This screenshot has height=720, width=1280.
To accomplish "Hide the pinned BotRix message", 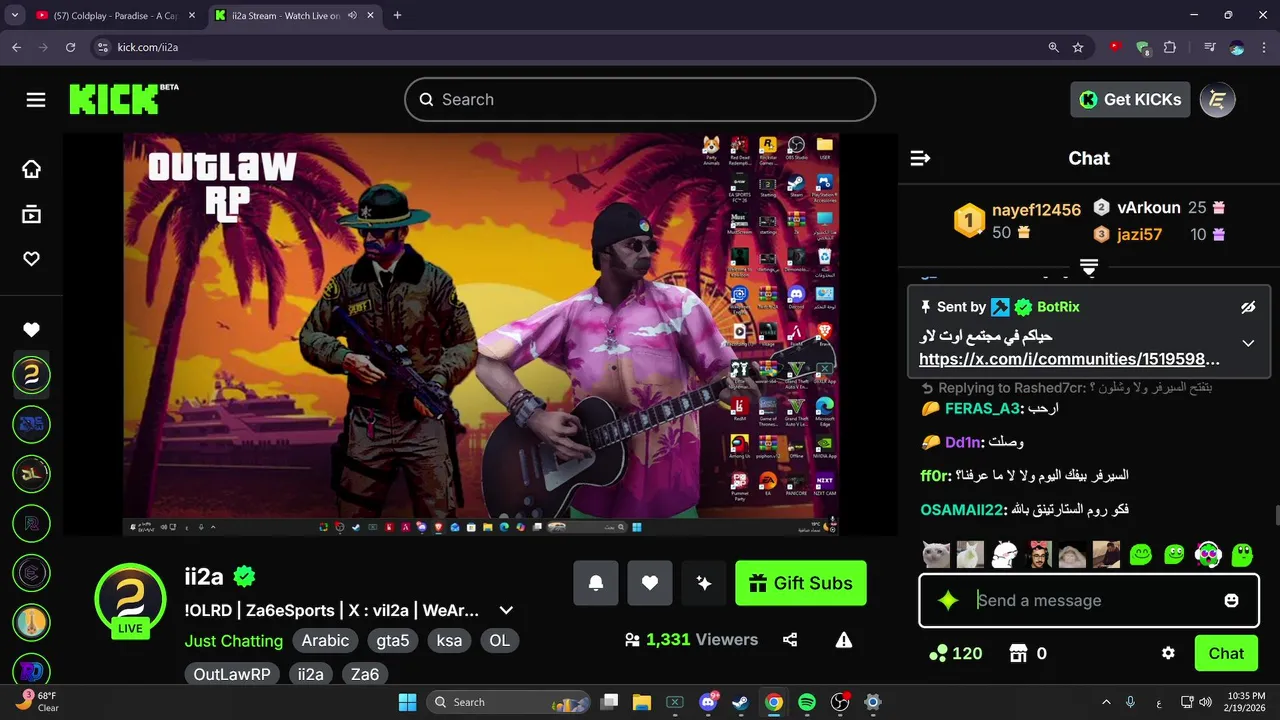I will (x=1248, y=307).
